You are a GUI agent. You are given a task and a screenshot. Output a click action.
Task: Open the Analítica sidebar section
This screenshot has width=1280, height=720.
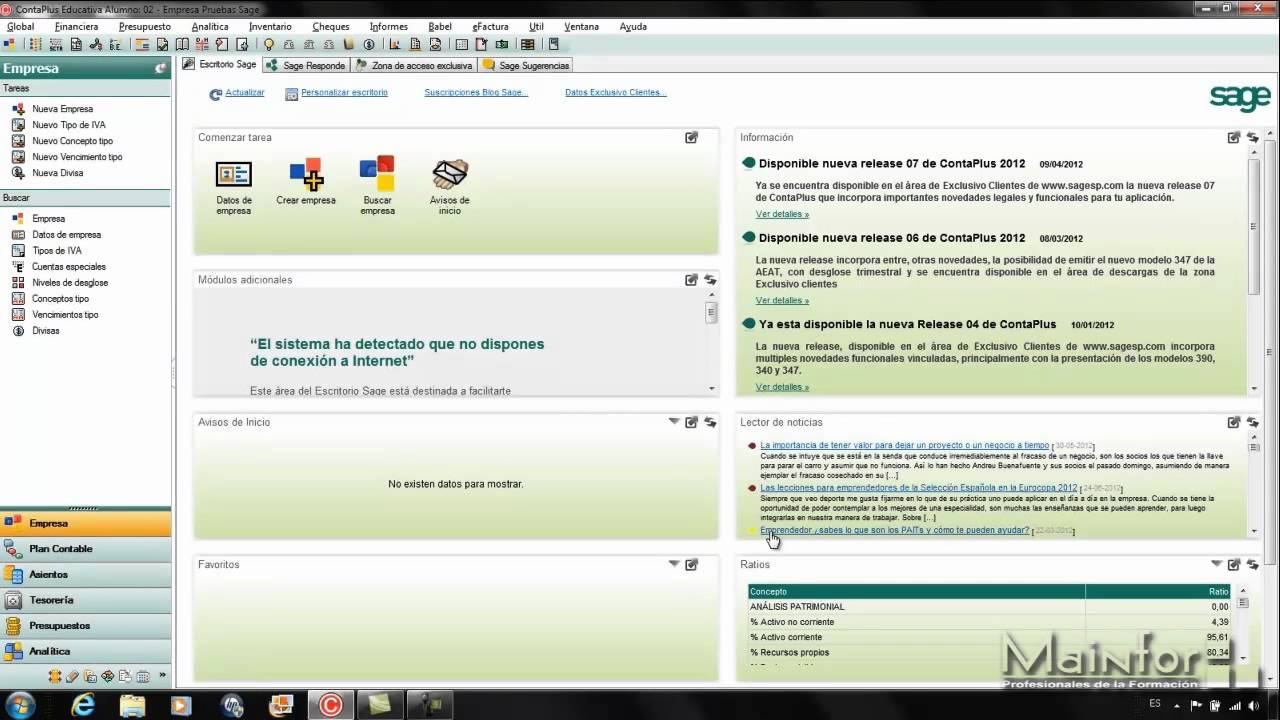pos(85,651)
